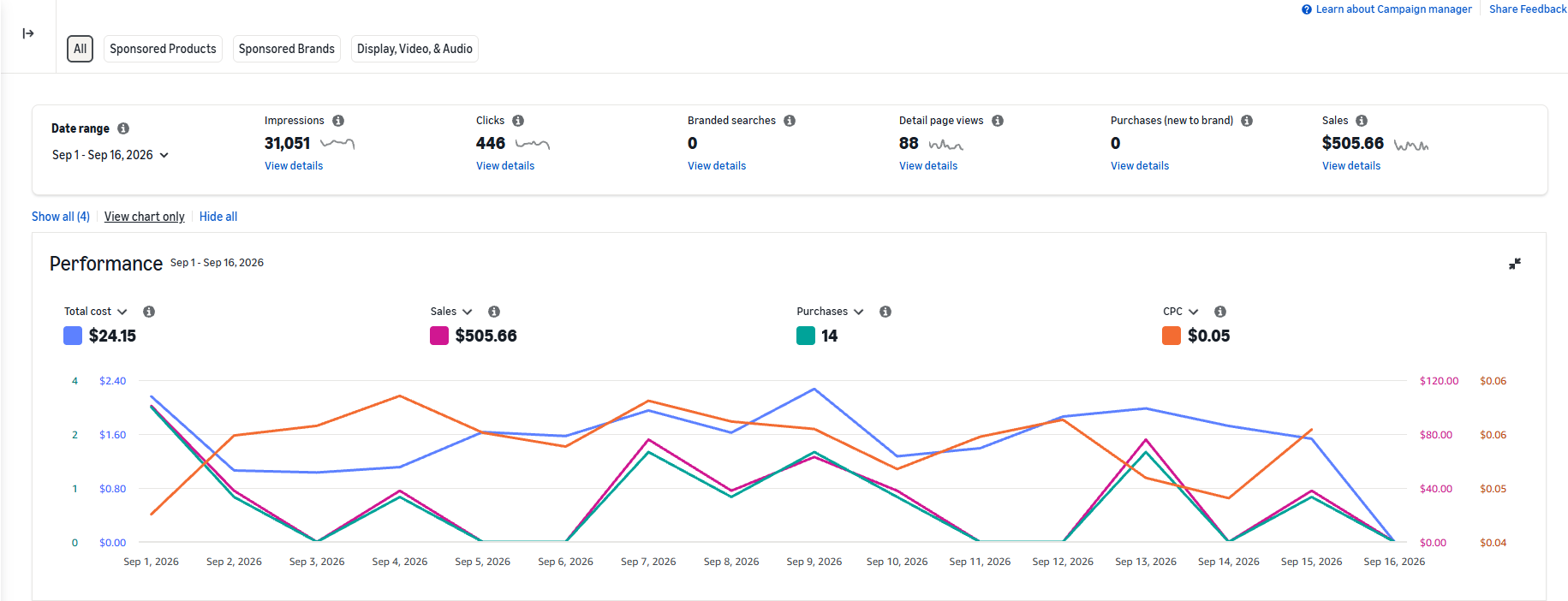The width and height of the screenshot is (1568, 601).
Task: Switch to Sponsored Products tab
Action: point(163,49)
